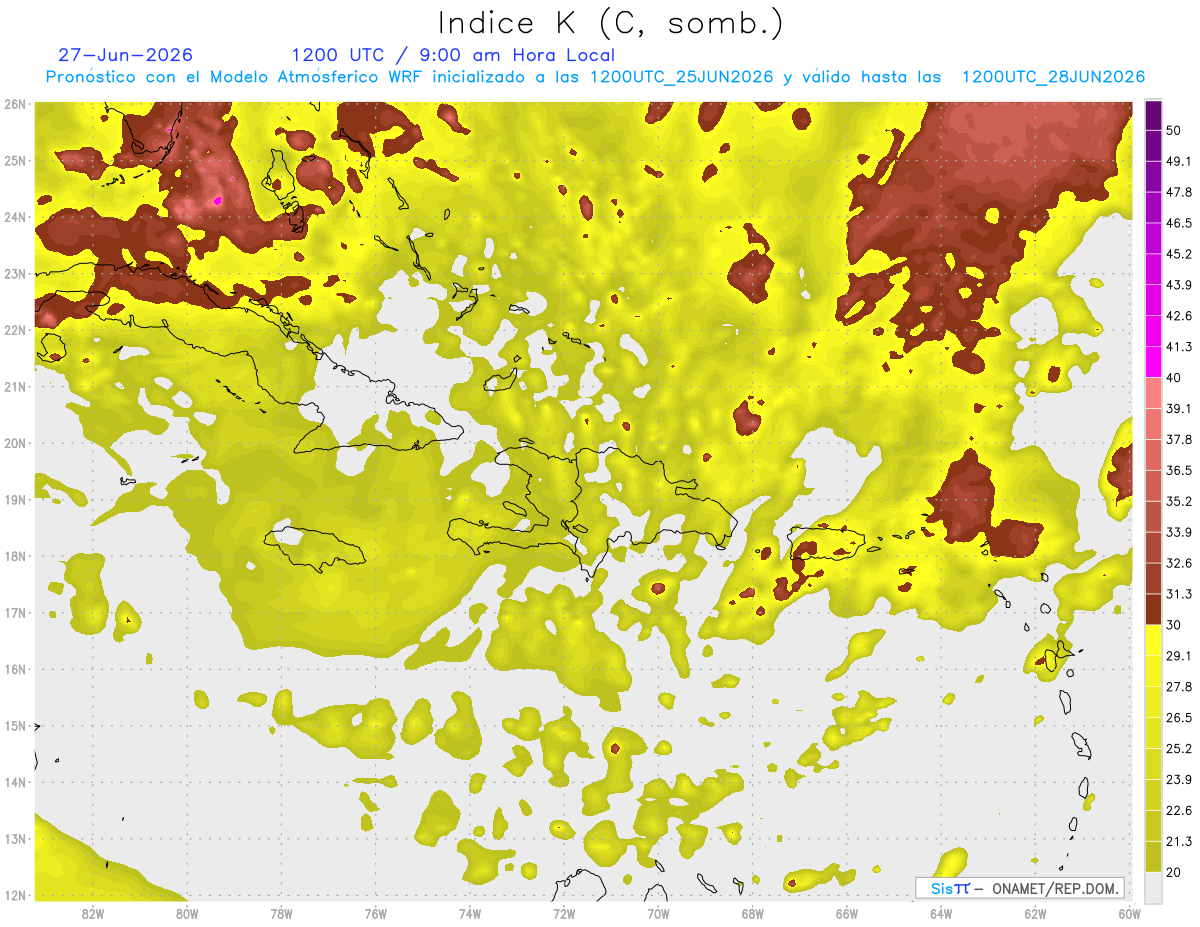Click colorbar value 33.9

pos(1179,532)
